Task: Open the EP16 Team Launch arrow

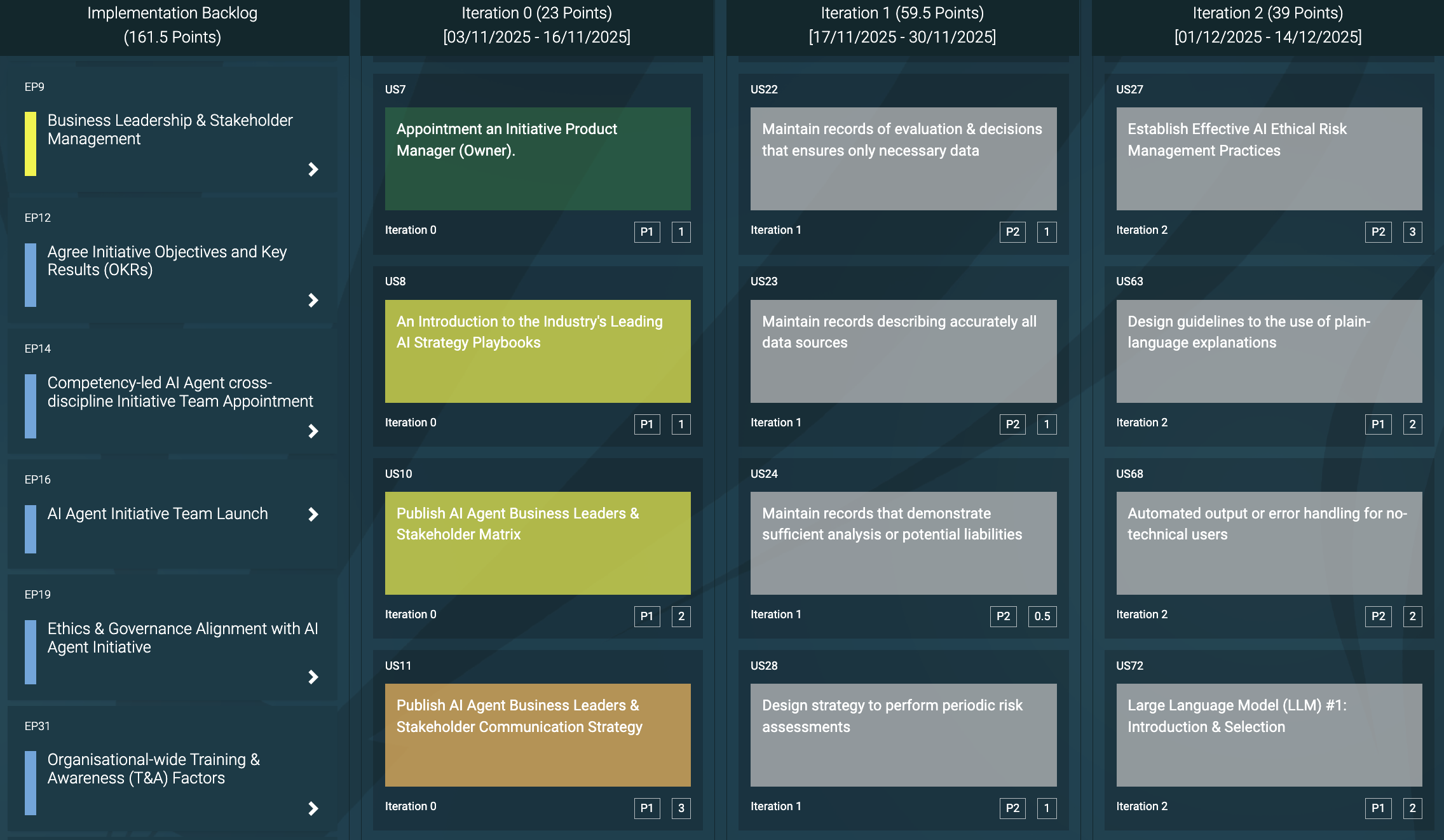Action: [313, 514]
